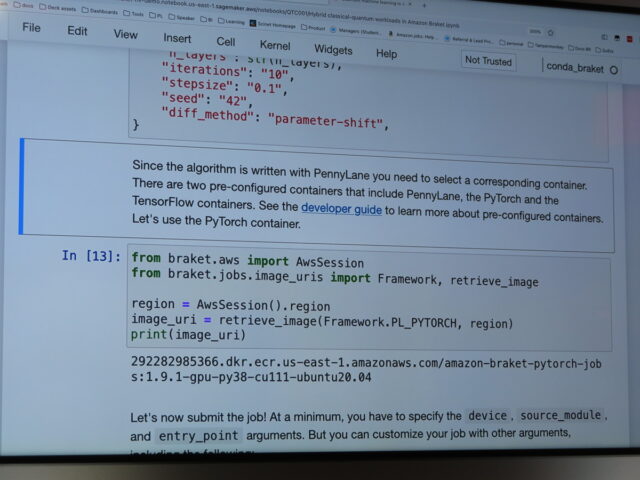Click the black browser extension icon

(617, 38)
